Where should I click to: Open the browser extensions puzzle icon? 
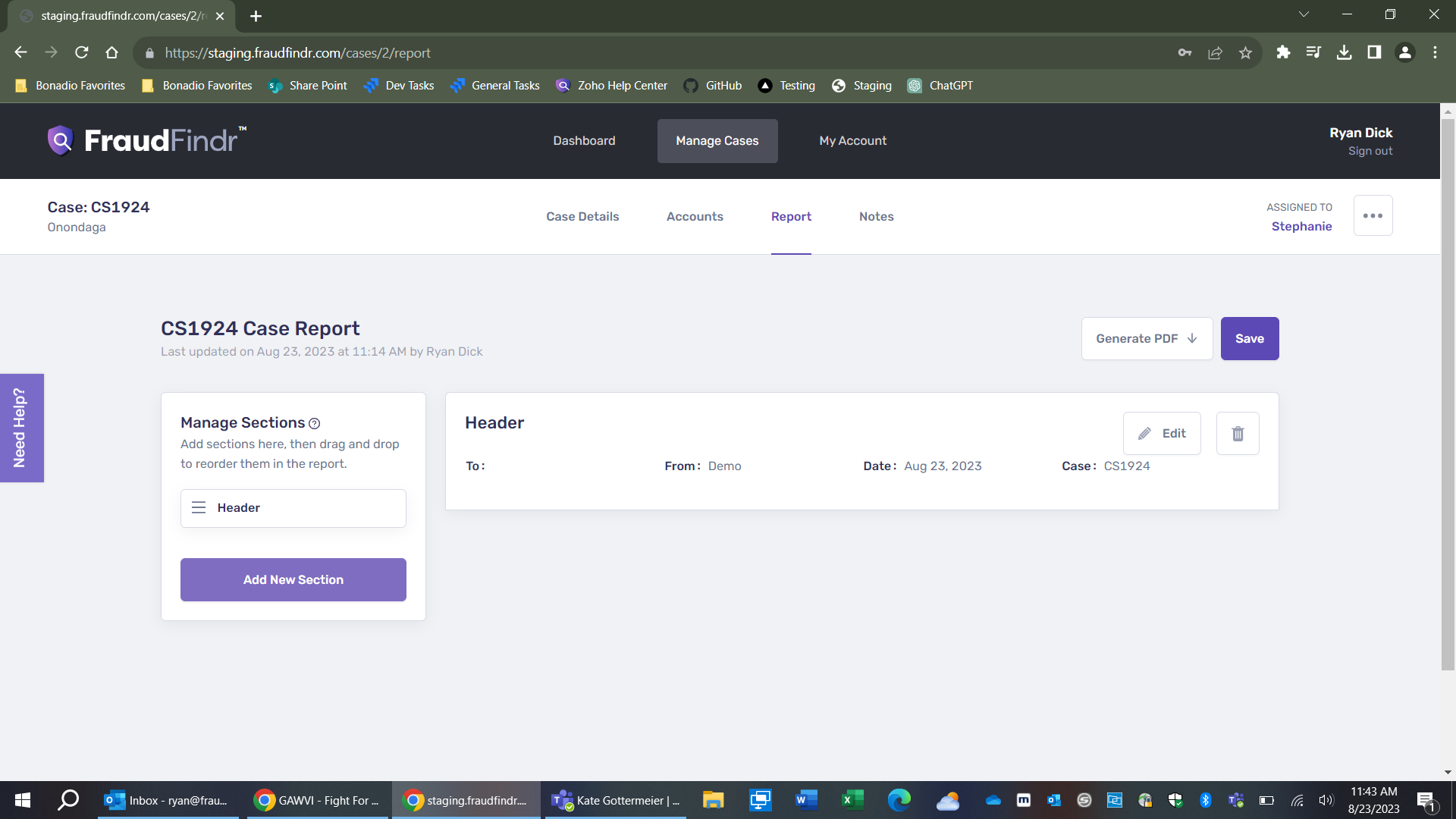click(x=1283, y=53)
